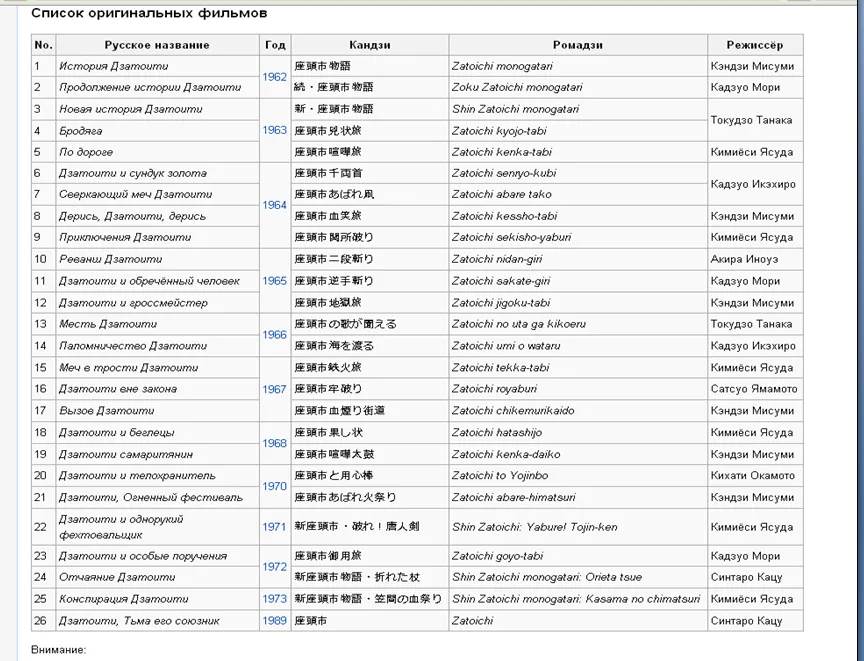Follow the 1965 year link
The height and width of the screenshot is (661, 864).
tap(274, 281)
